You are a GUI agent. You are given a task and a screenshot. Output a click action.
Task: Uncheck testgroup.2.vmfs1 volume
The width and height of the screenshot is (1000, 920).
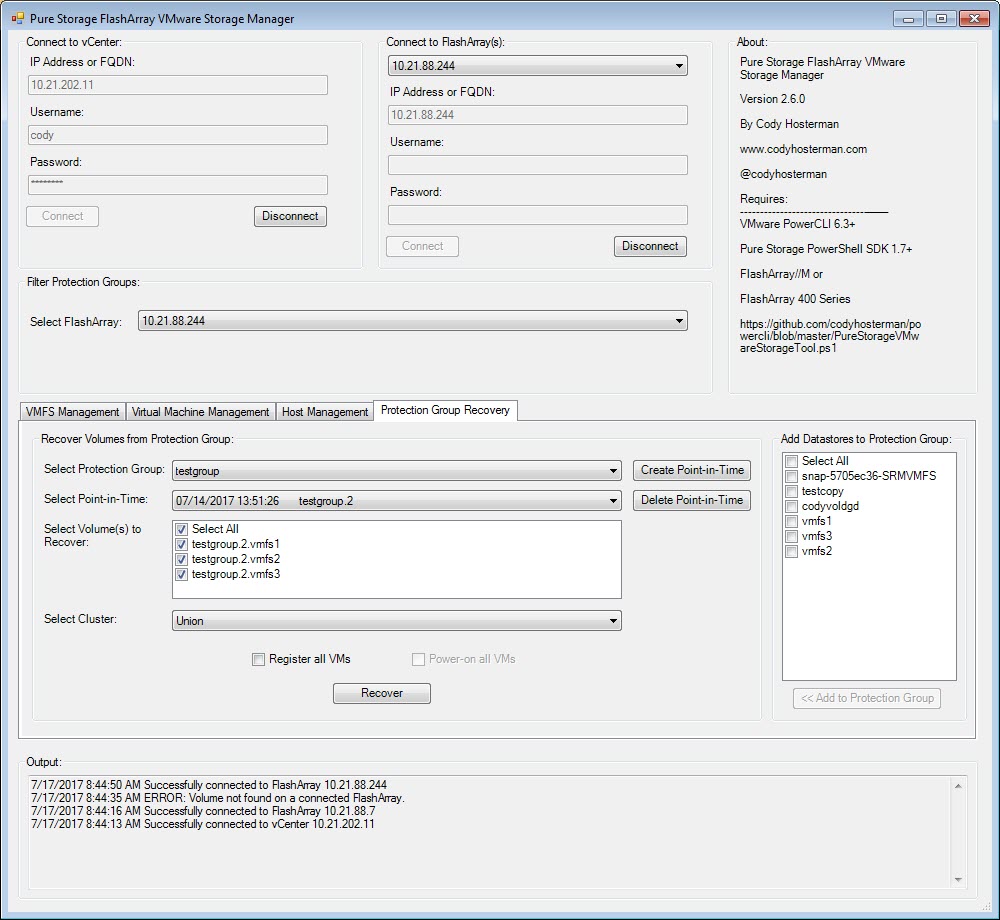pyautogui.click(x=182, y=544)
